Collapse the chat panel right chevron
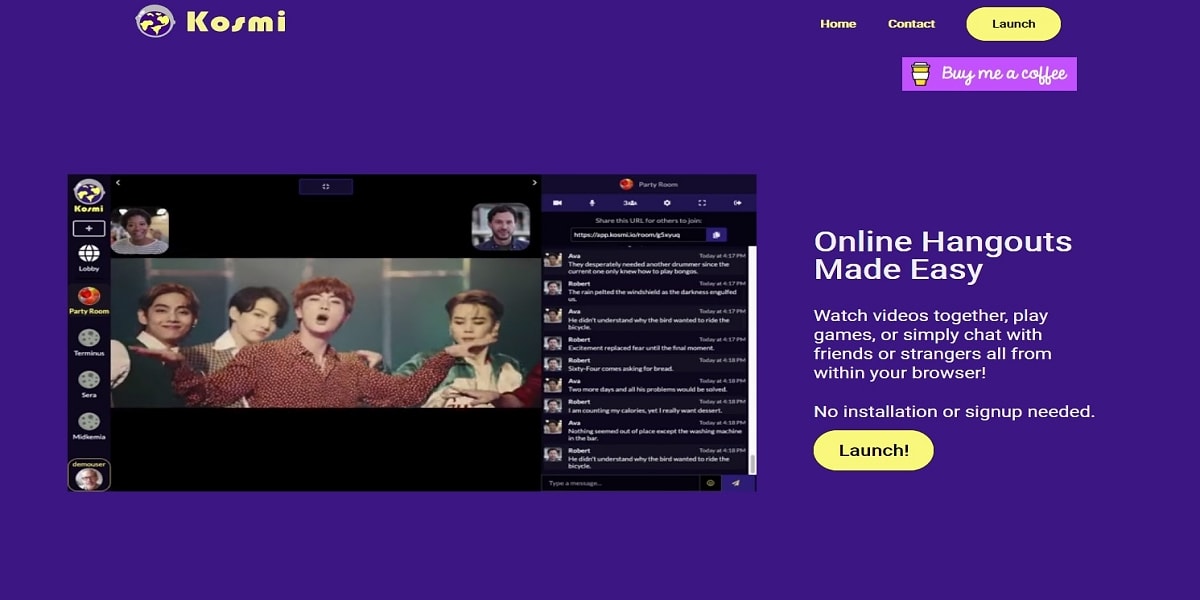Screen dimensions: 1200x600 pyautogui.click(x=534, y=183)
